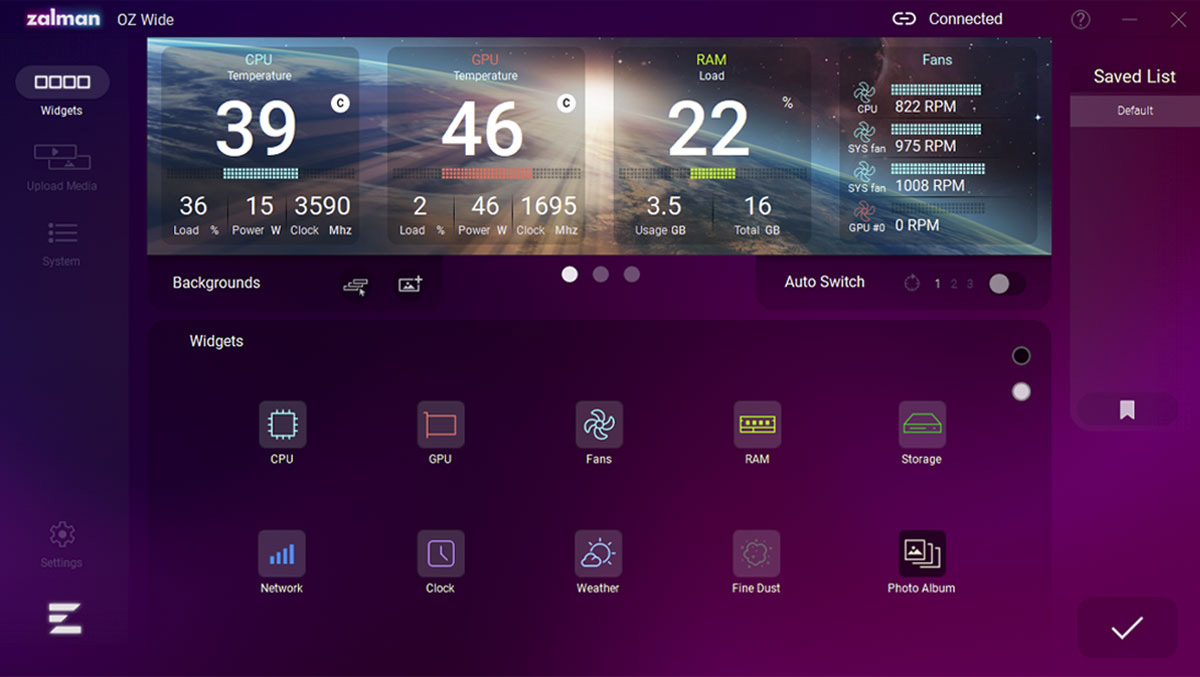Select the second page indicator dot

pyautogui.click(x=600, y=274)
